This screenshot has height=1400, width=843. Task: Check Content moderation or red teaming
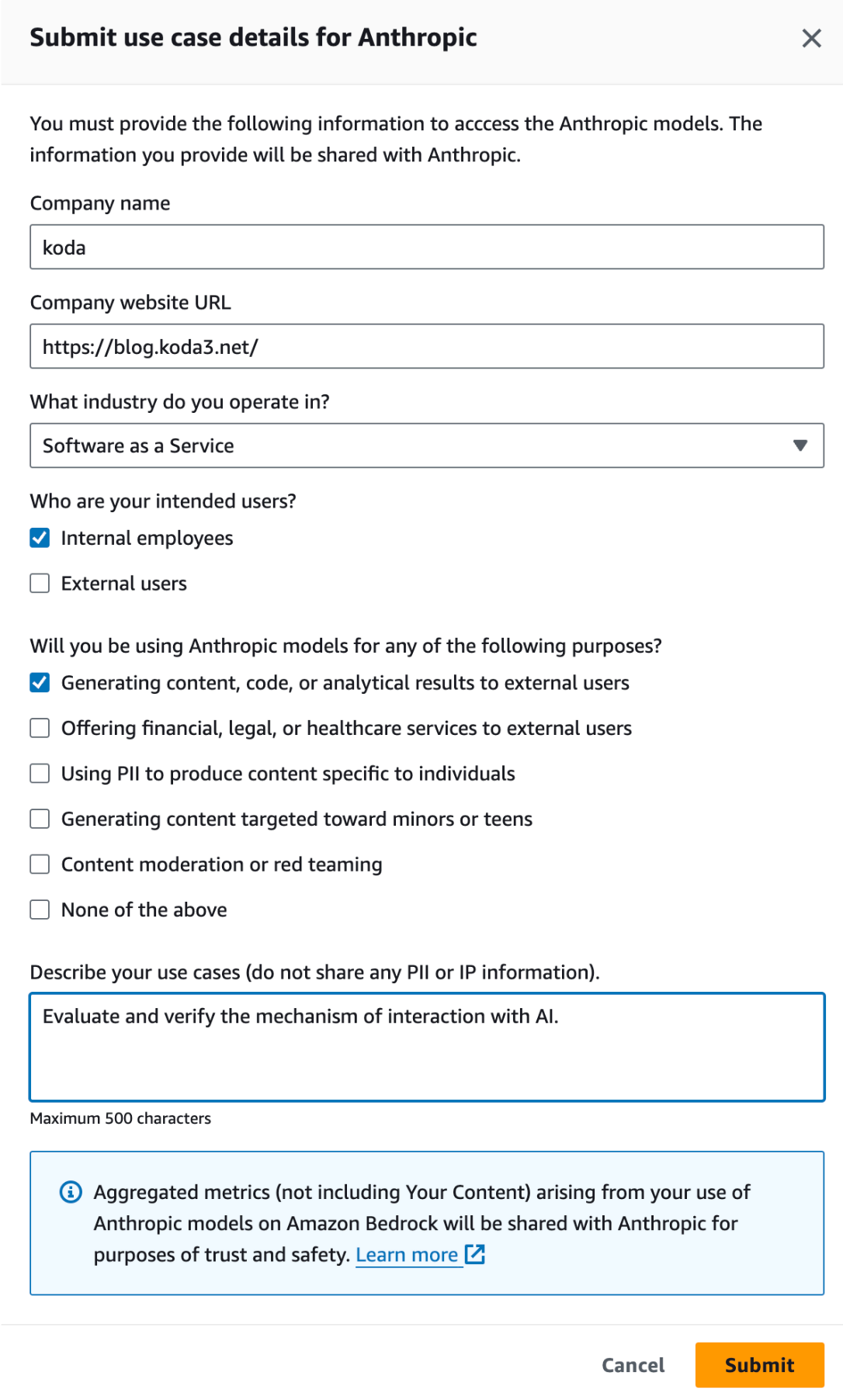click(x=39, y=864)
